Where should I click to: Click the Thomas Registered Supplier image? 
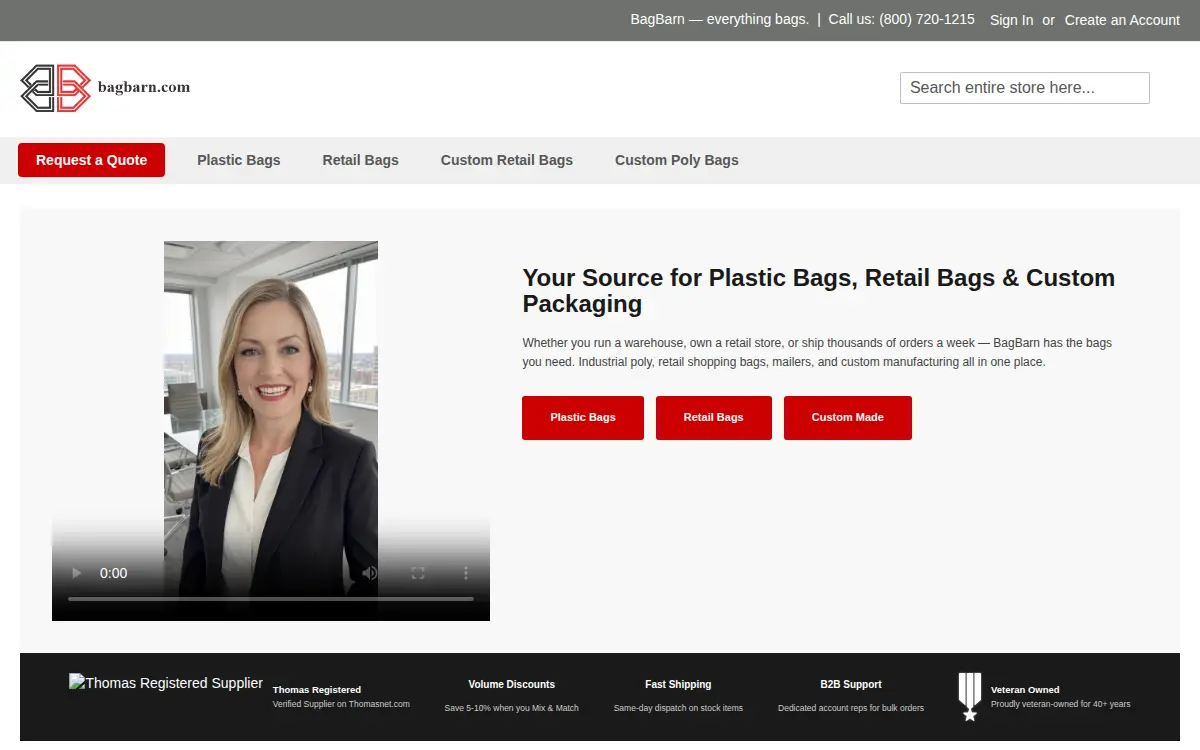tap(166, 683)
